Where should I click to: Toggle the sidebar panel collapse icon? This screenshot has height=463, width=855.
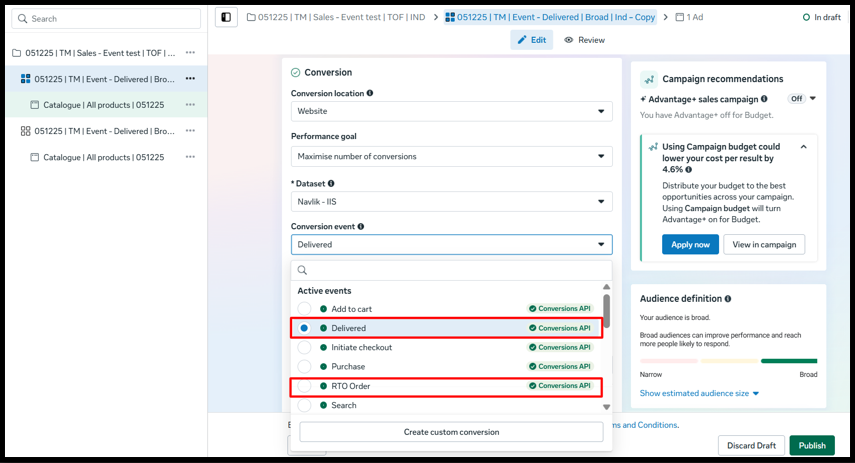(x=226, y=17)
